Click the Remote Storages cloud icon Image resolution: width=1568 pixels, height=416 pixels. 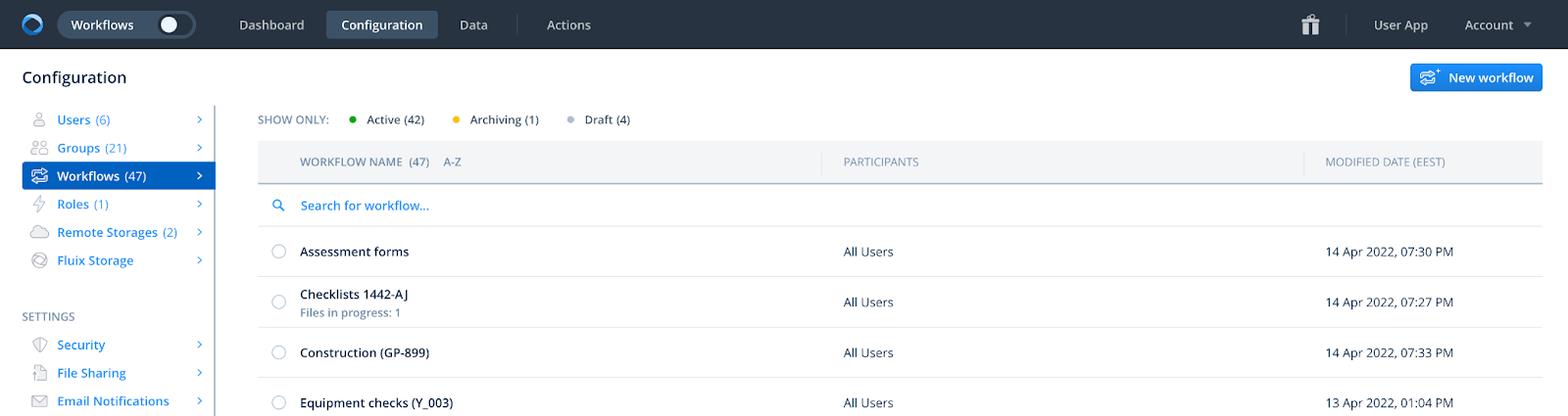pos(39,232)
